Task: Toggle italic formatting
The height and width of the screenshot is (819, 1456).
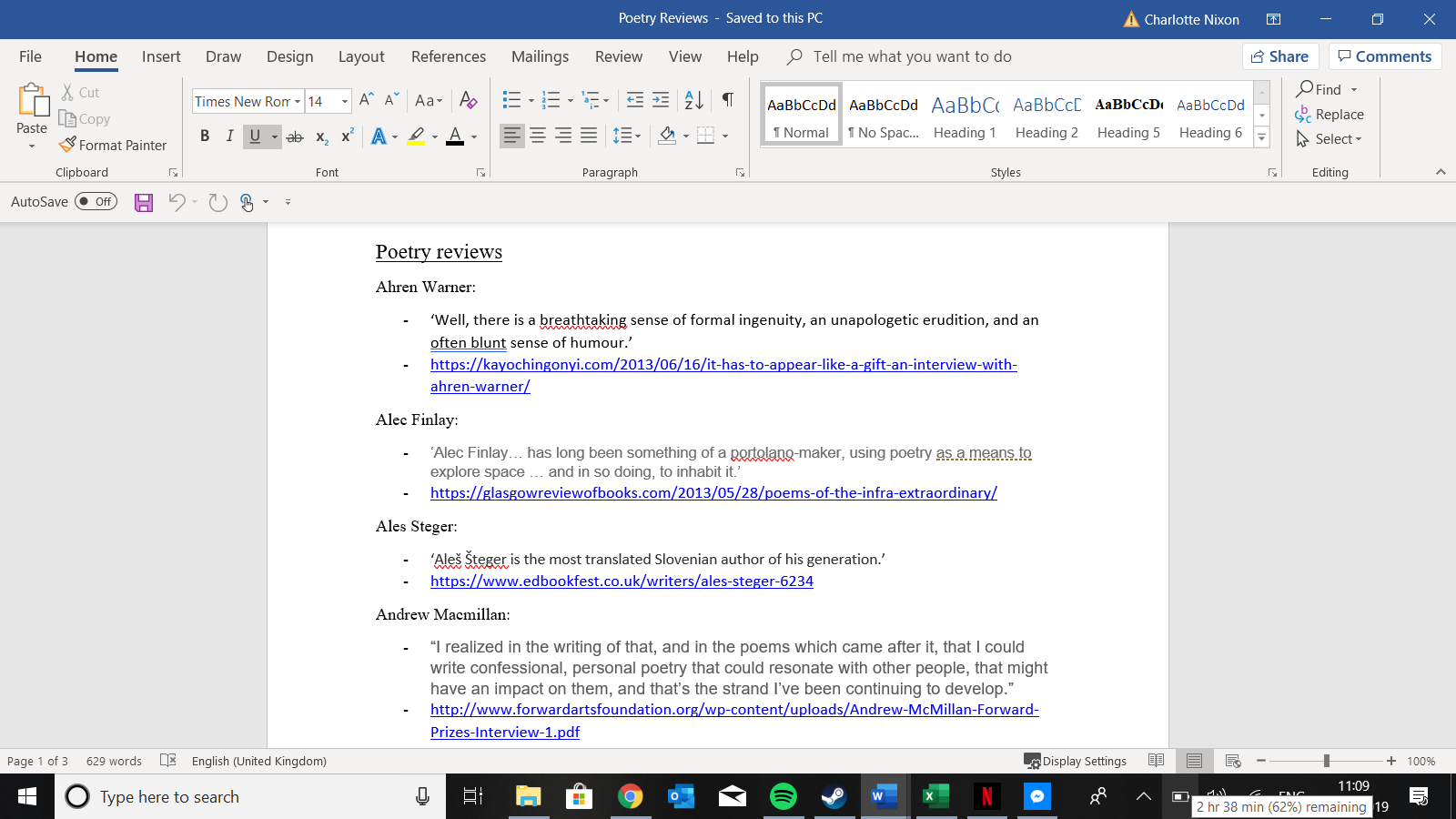Action: pyautogui.click(x=229, y=136)
